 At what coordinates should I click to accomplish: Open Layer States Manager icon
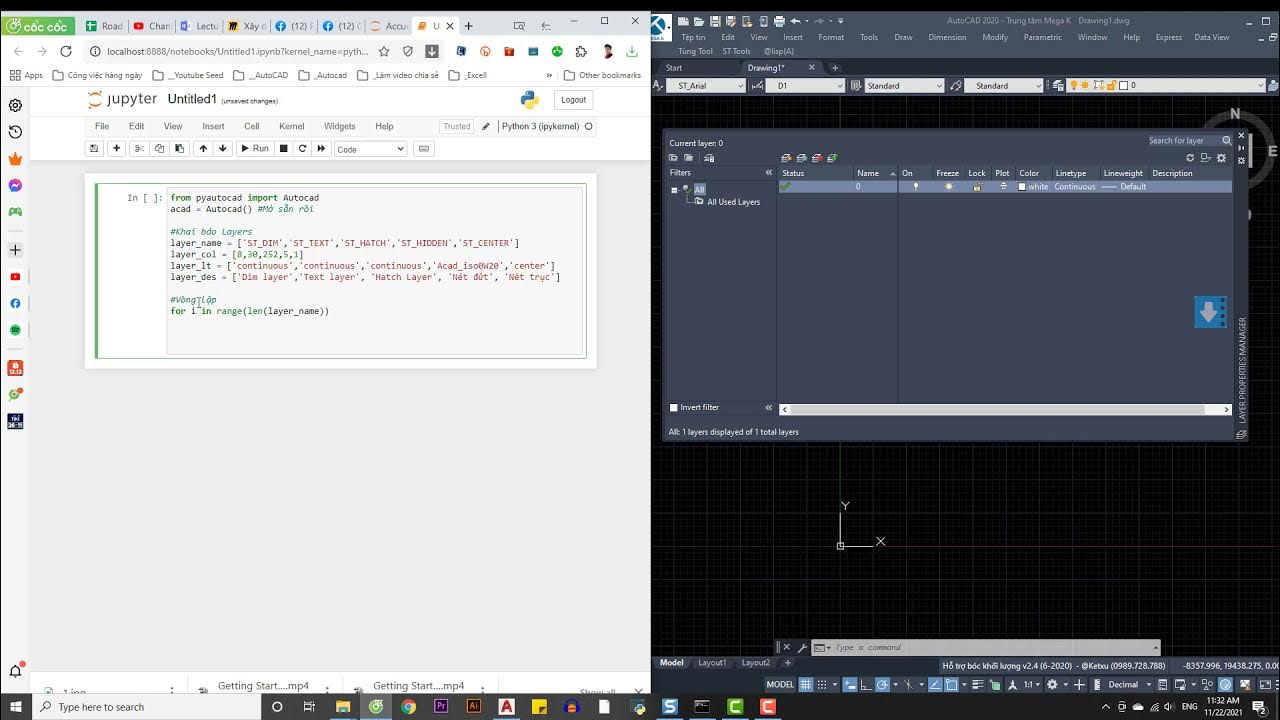[709, 158]
